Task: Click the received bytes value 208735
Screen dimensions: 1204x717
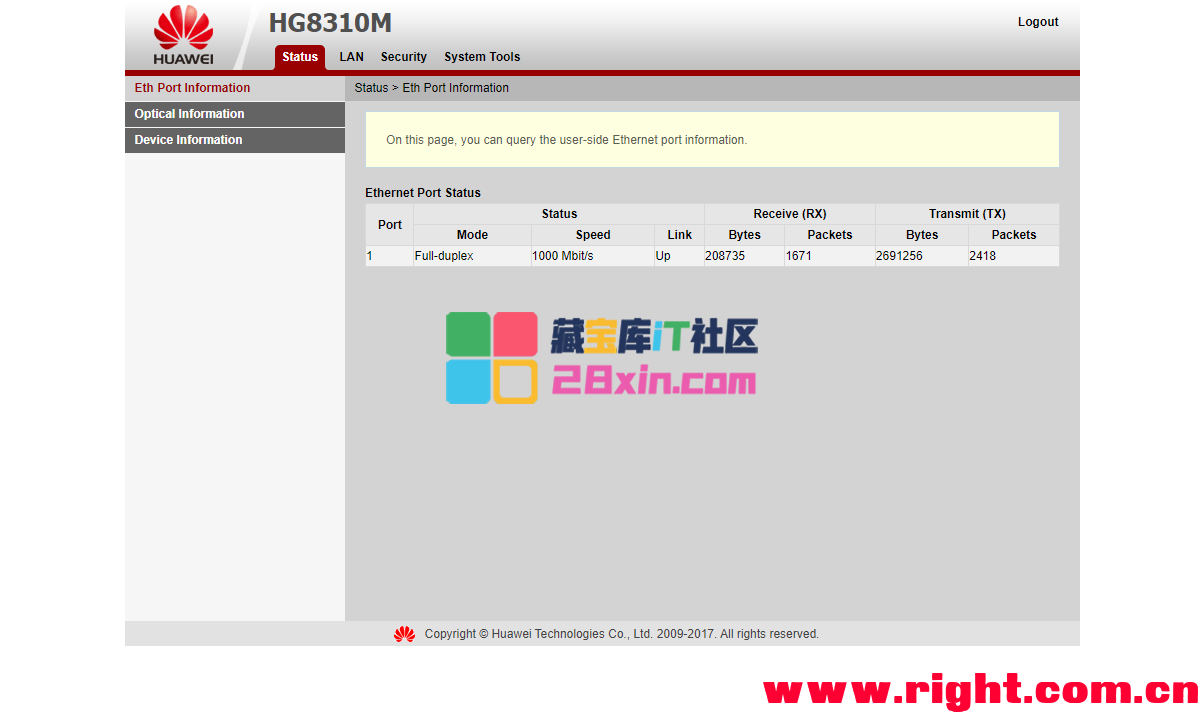Action: click(x=725, y=256)
